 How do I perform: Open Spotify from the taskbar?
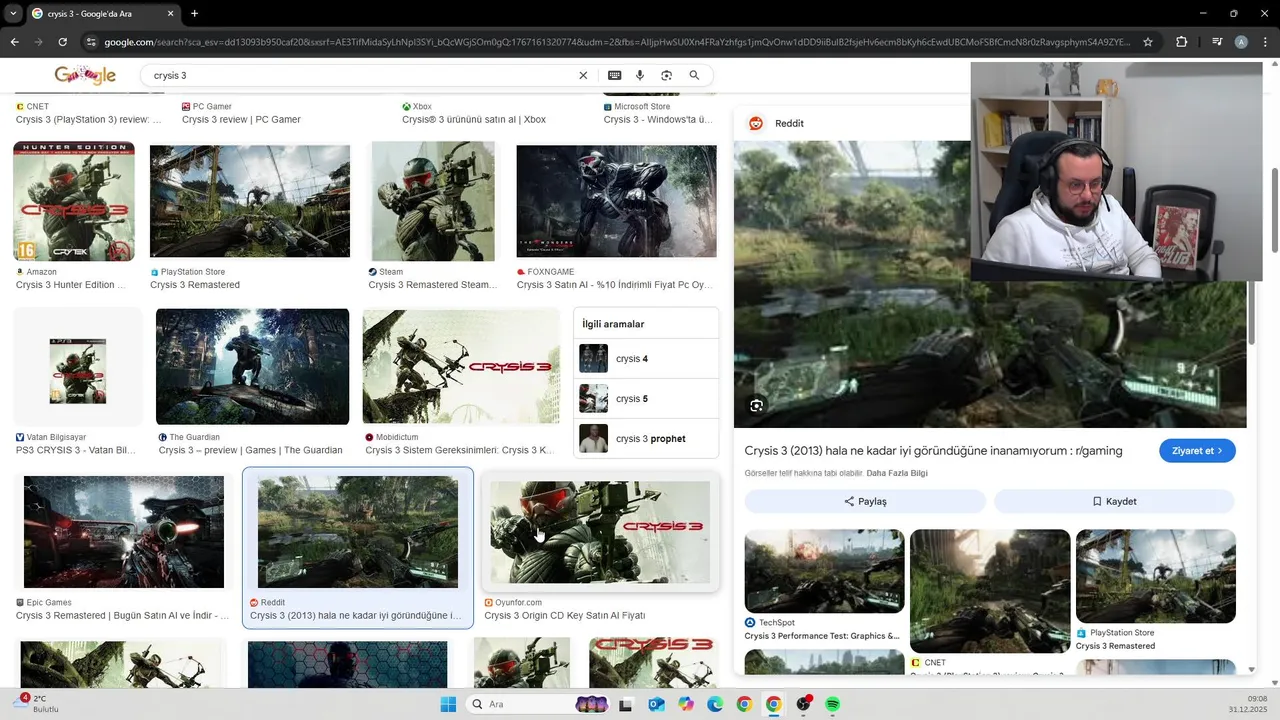pyautogui.click(x=833, y=704)
